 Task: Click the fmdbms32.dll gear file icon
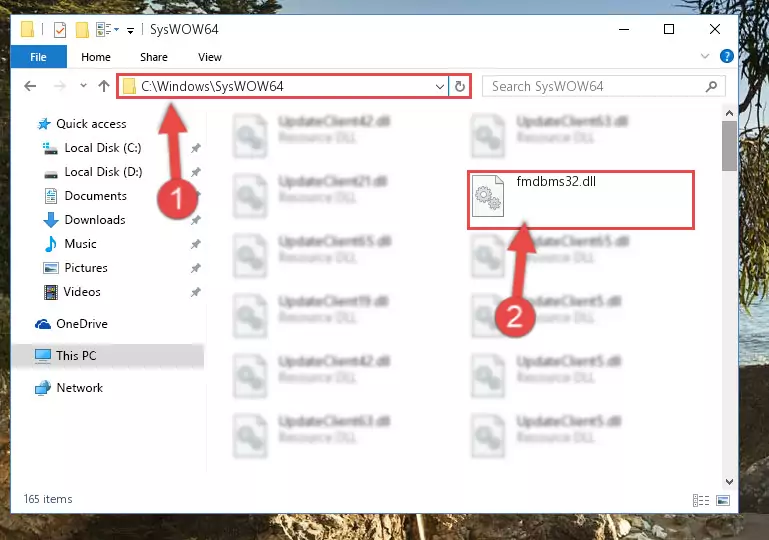click(x=487, y=196)
